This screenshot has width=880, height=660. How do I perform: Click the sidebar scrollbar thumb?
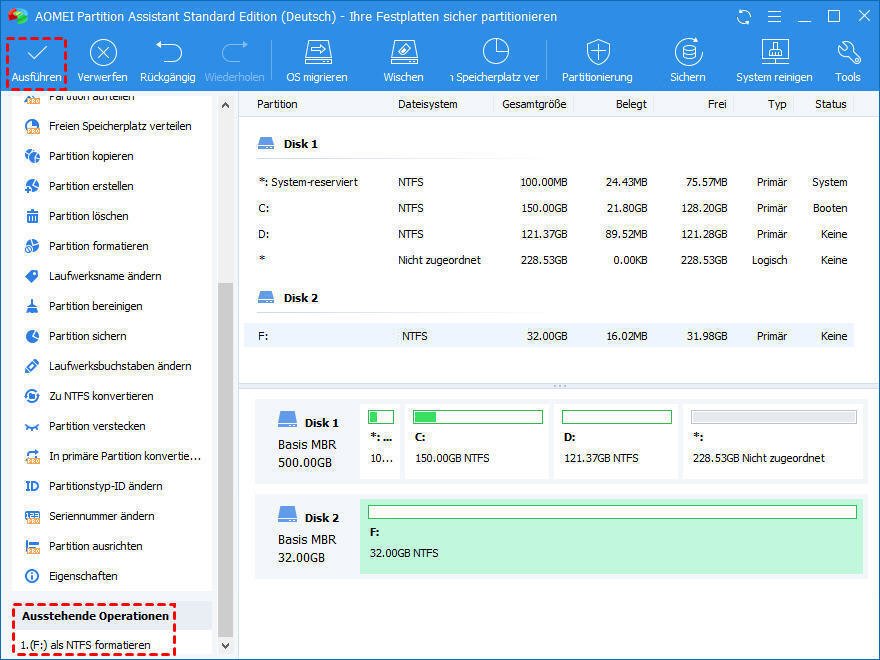226,460
